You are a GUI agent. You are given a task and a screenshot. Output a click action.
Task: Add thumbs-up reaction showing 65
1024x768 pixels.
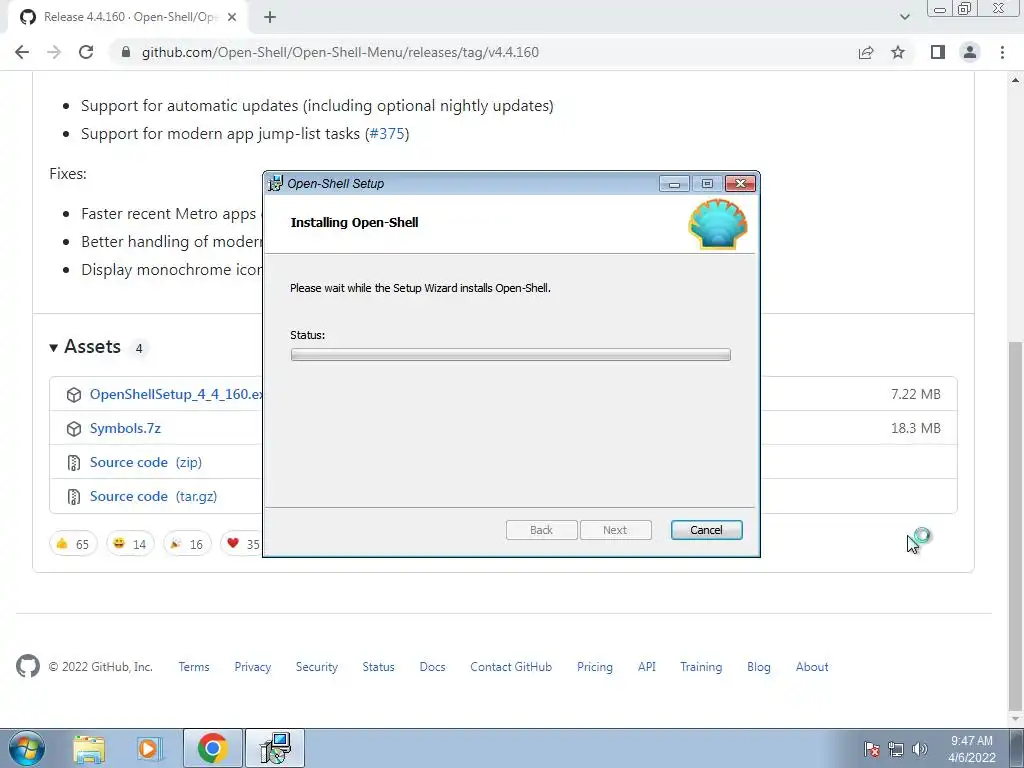click(x=73, y=544)
